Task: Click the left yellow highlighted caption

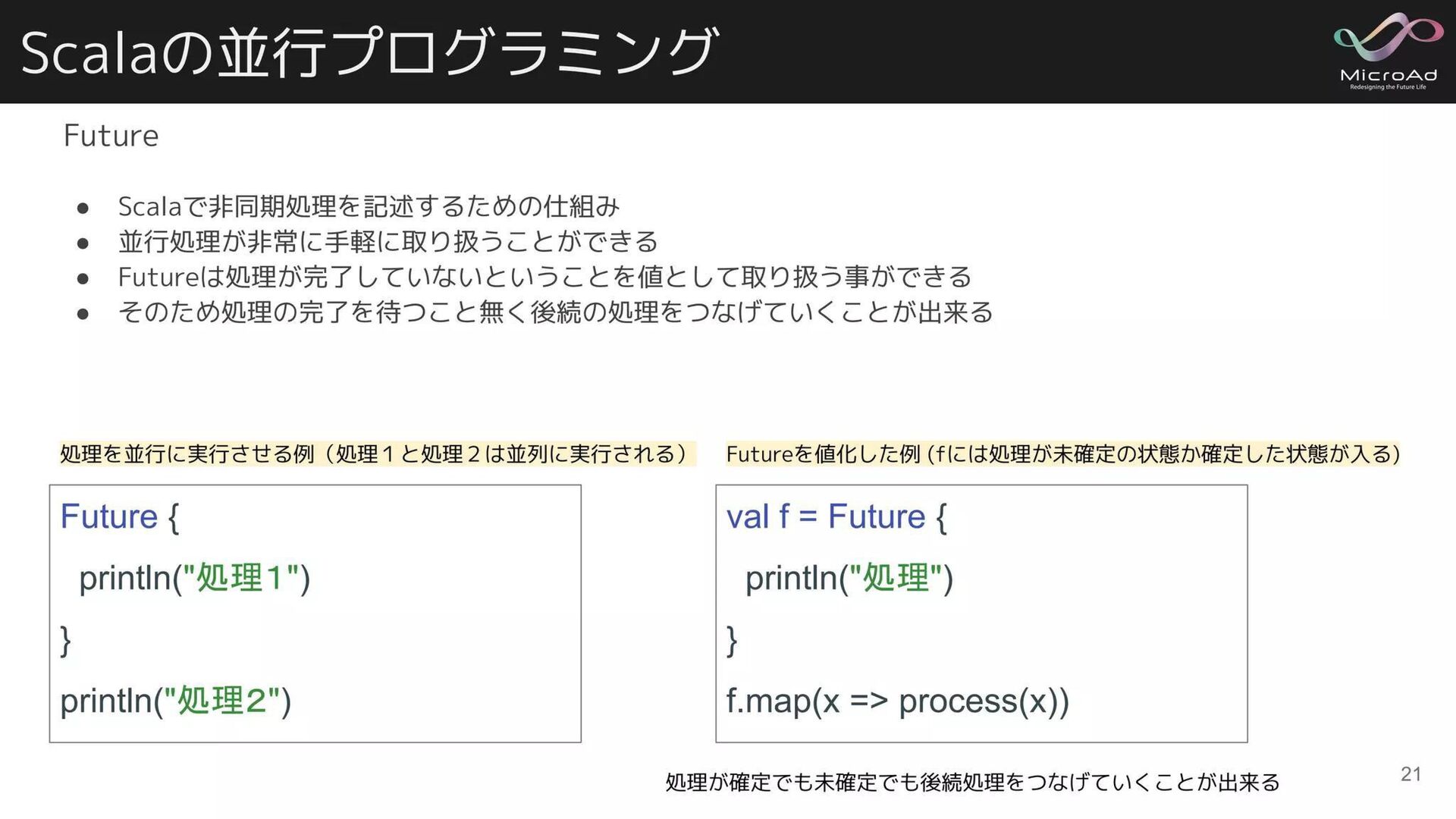Action: [x=375, y=453]
